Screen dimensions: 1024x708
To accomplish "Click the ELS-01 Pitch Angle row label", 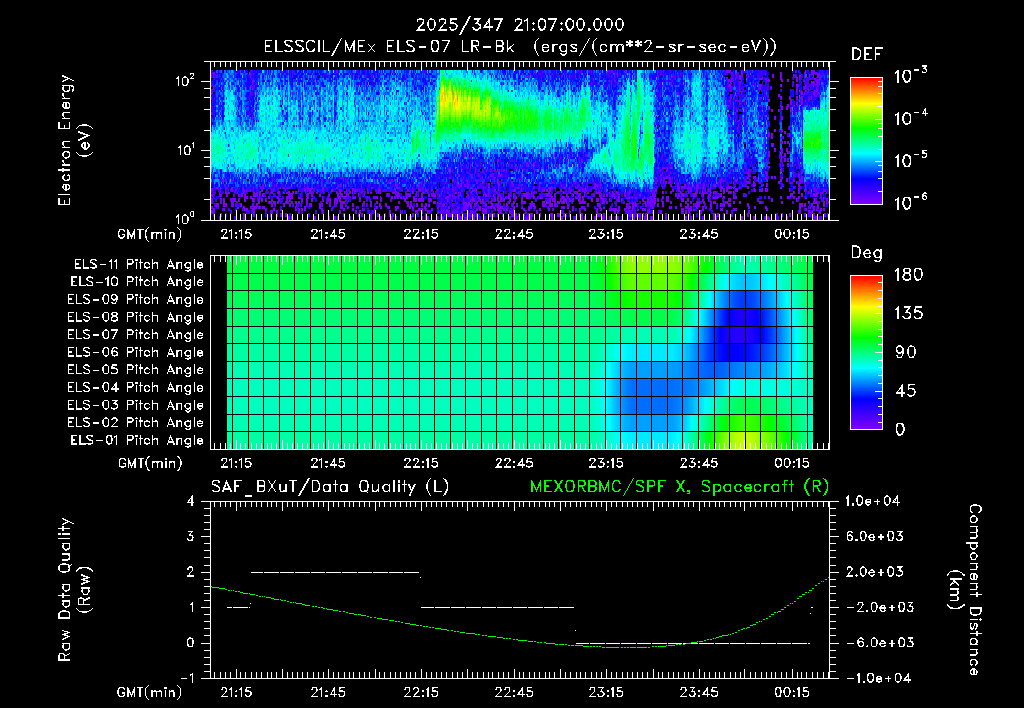I will [137, 440].
